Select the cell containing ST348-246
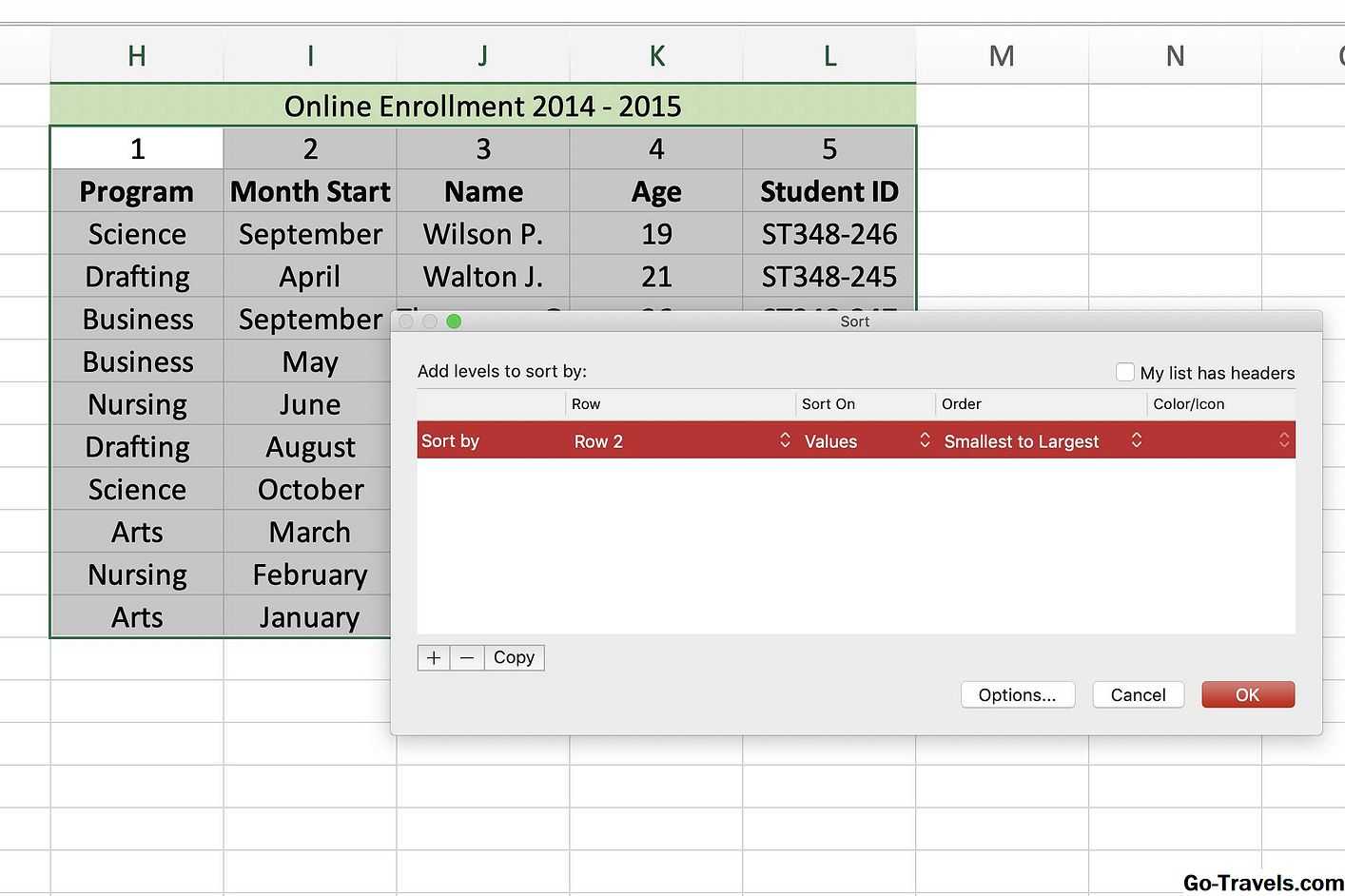Image resolution: width=1345 pixels, height=896 pixels. (828, 234)
